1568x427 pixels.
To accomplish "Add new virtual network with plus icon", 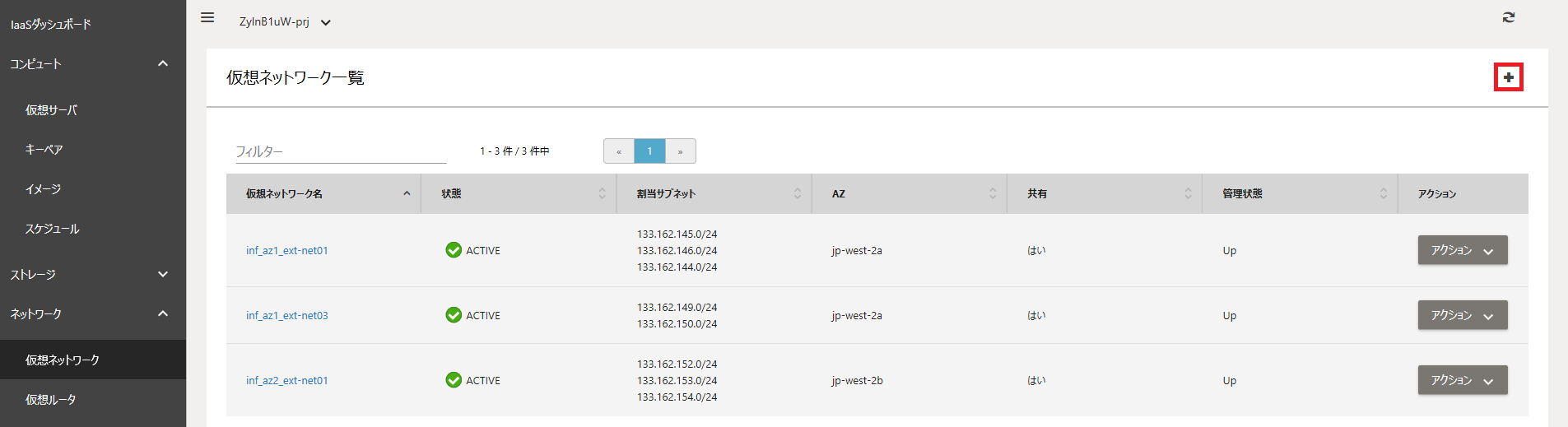I will [x=1508, y=77].
